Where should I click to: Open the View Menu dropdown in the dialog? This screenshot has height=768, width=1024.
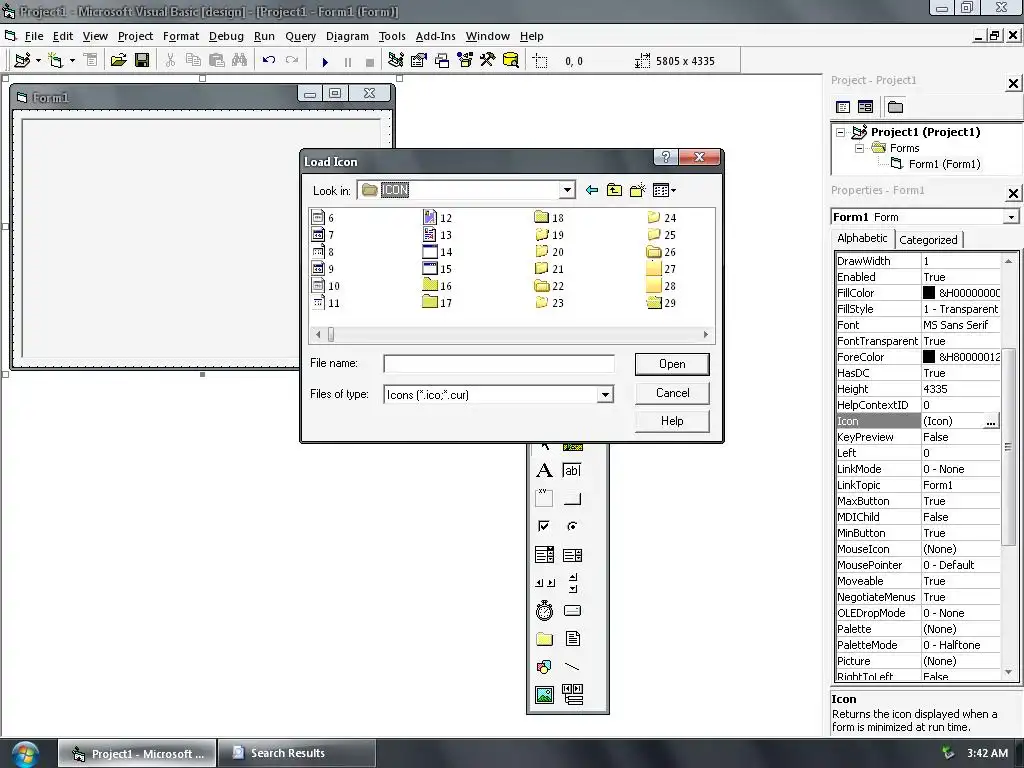[x=665, y=190]
